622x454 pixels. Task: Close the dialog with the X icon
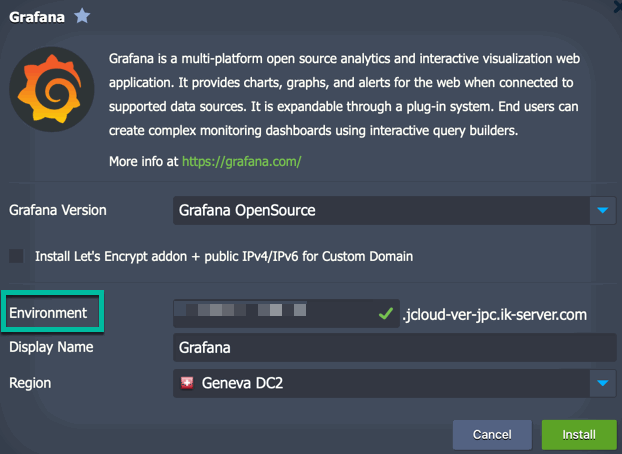tap(618, 6)
